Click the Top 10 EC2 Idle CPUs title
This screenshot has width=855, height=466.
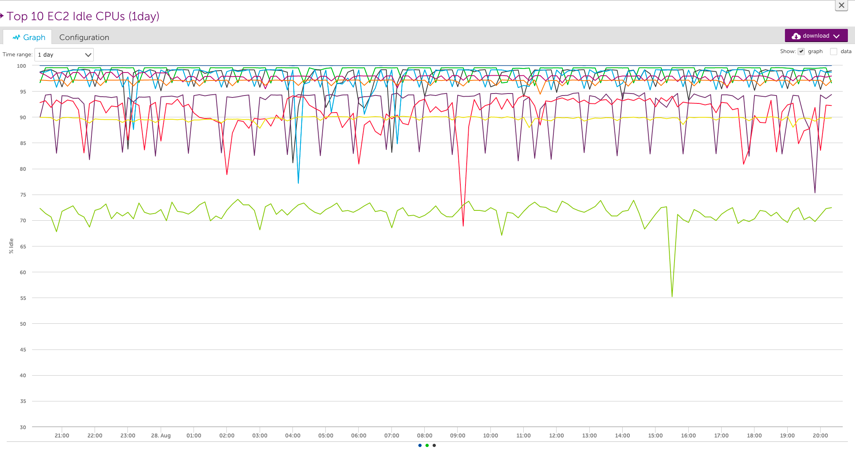[83, 16]
